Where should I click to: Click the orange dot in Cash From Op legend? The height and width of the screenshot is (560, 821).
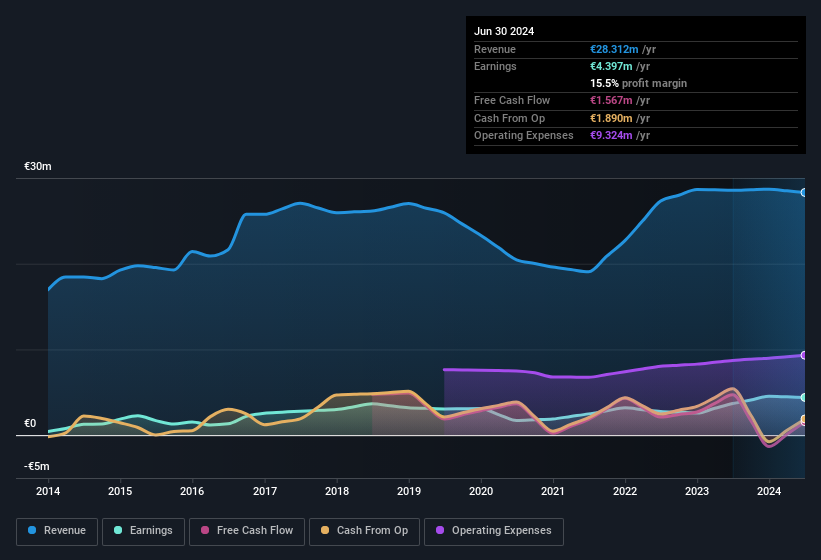323,530
